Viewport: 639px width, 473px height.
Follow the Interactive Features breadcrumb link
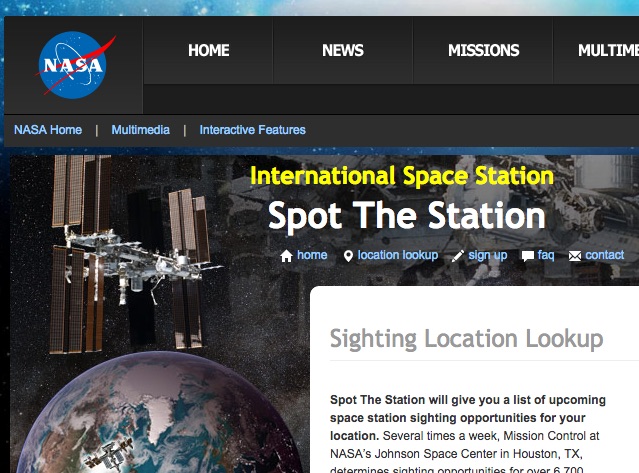(x=252, y=130)
